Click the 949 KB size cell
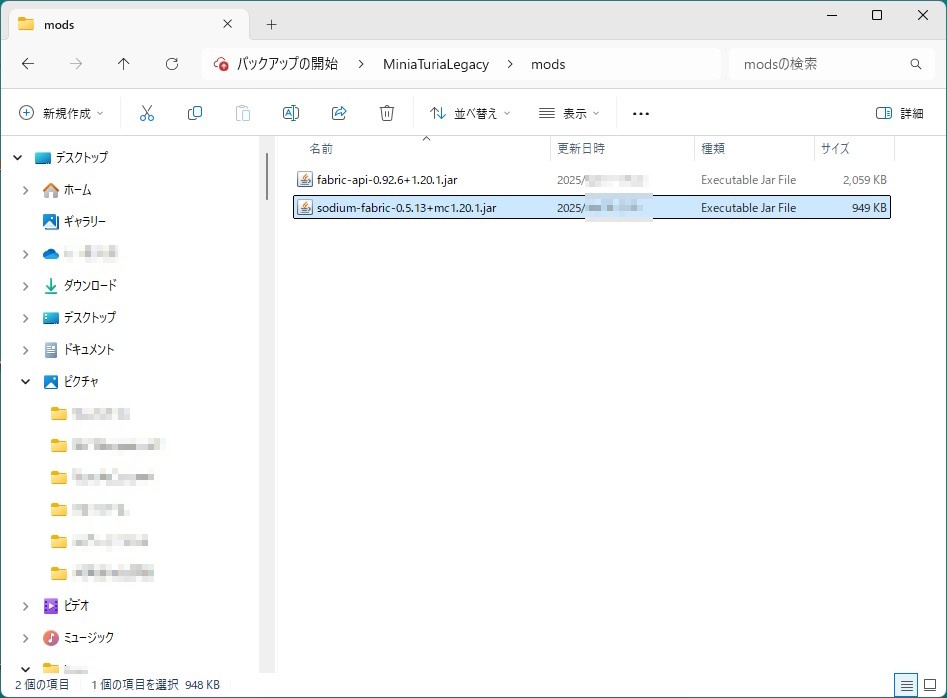Screen dimensions: 947x698 coord(869,208)
